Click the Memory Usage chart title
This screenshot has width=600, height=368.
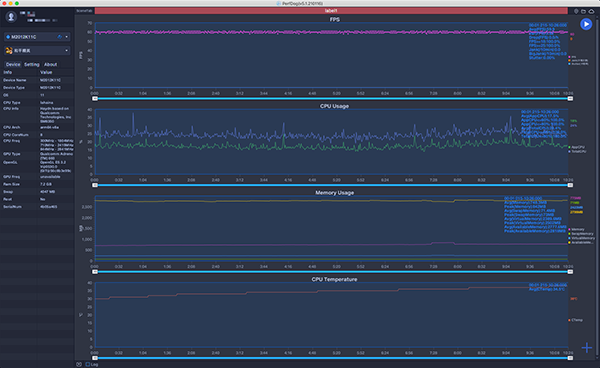coord(334,192)
